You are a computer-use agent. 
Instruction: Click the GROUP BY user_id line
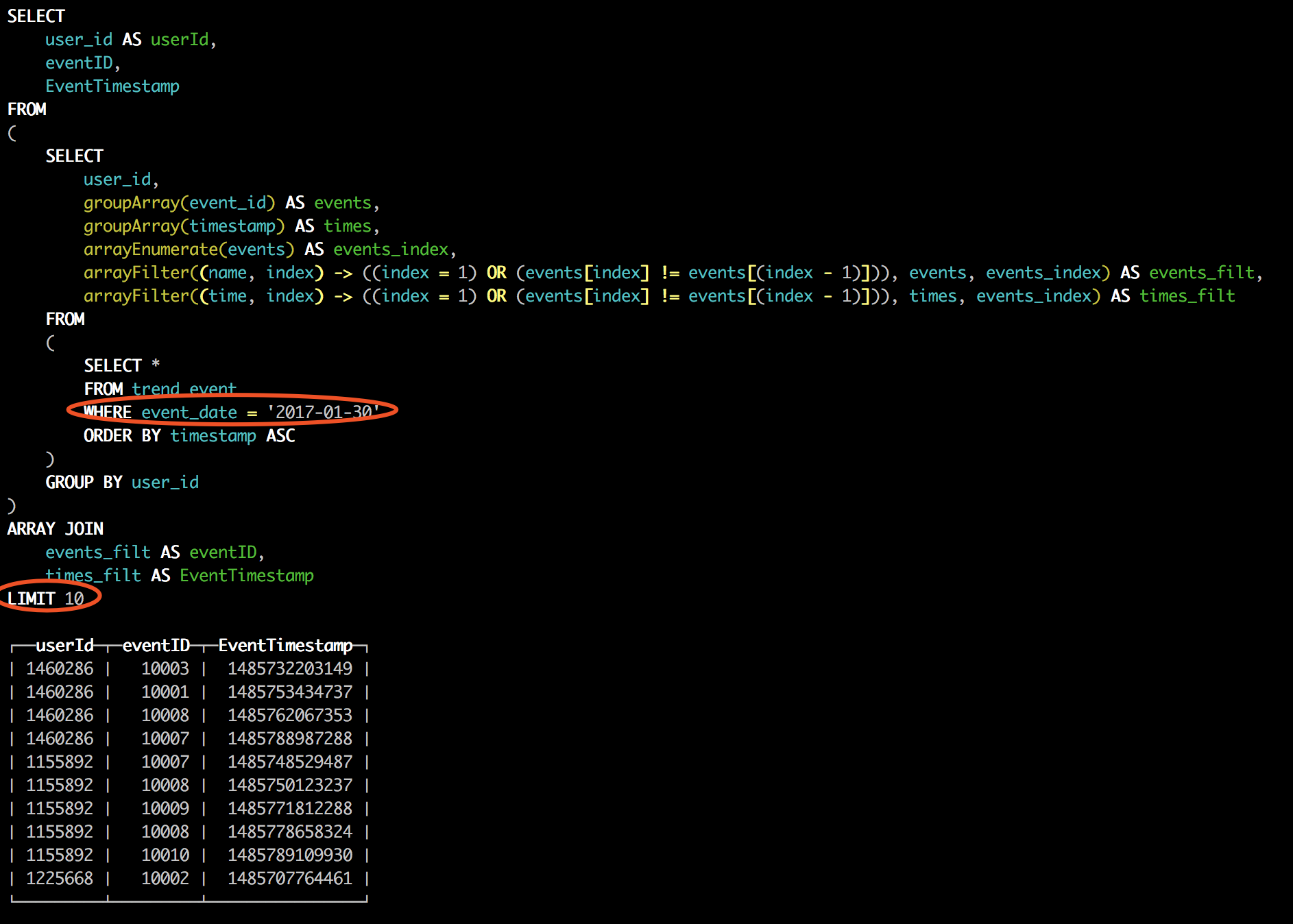122,482
